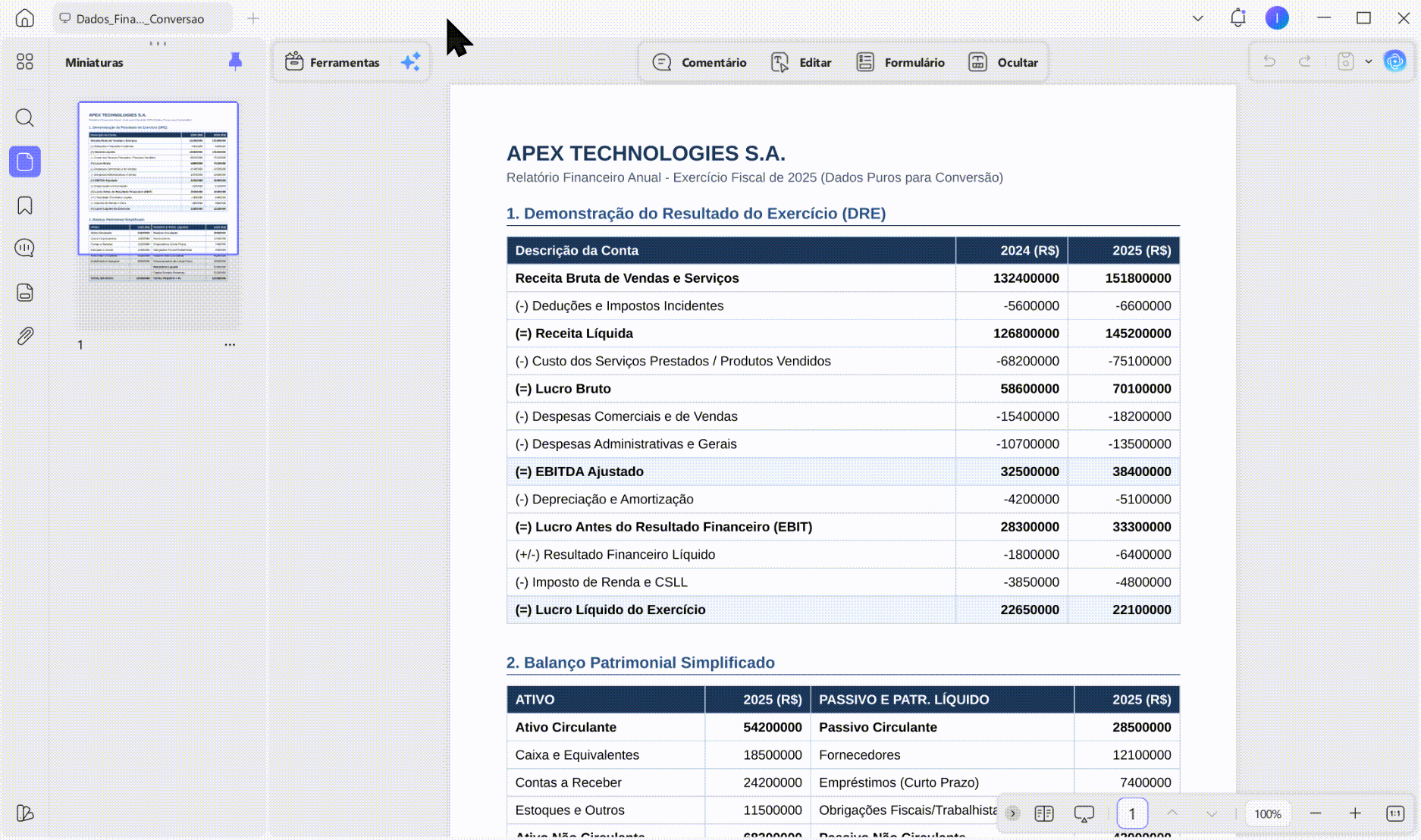1421x840 pixels.
Task: Add a new tab with plus button
Action: [253, 18]
